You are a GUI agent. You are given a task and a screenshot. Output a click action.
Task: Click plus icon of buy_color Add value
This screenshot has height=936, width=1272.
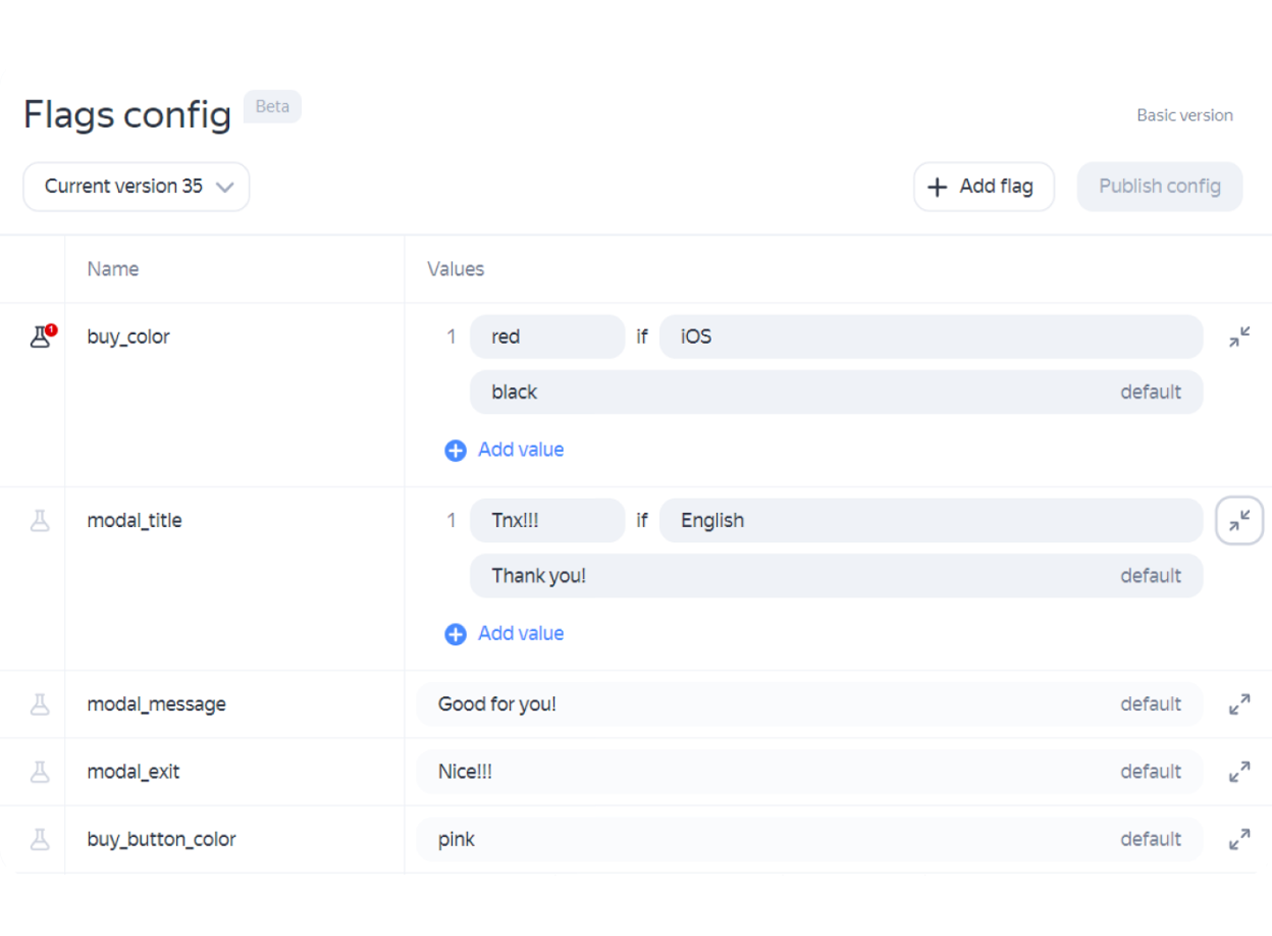(x=455, y=451)
